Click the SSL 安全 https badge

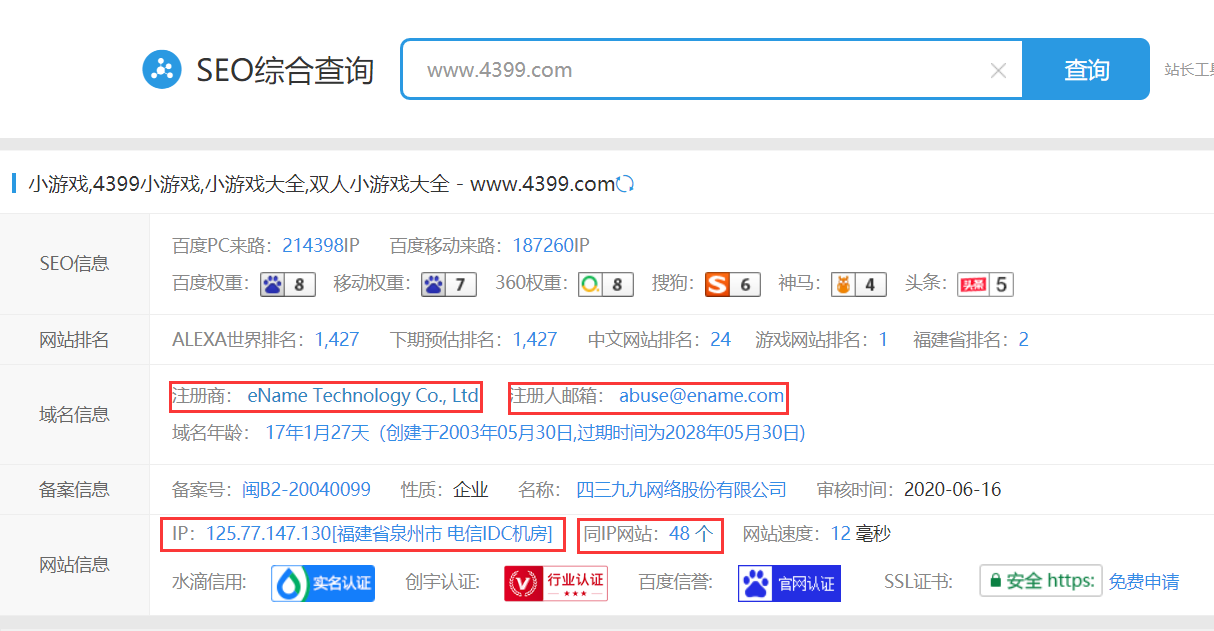coord(1041,581)
